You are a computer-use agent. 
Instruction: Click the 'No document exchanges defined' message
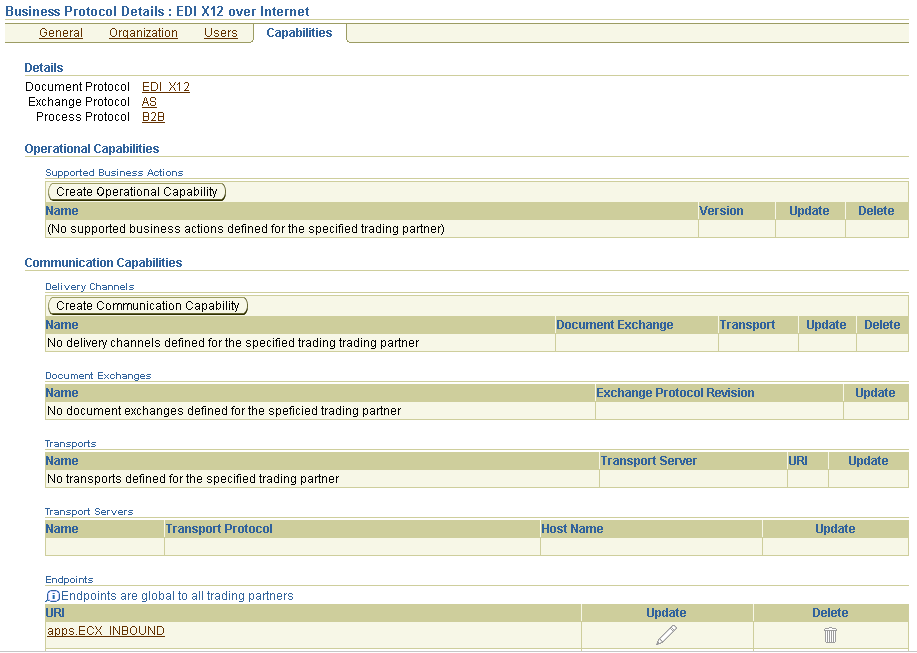[x=224, y=411]
